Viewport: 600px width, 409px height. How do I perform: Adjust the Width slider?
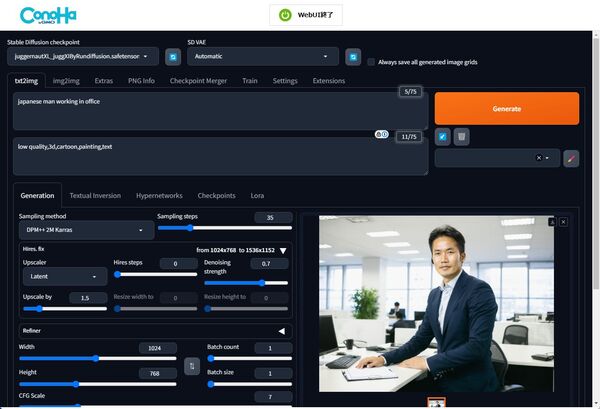point(98,358)
